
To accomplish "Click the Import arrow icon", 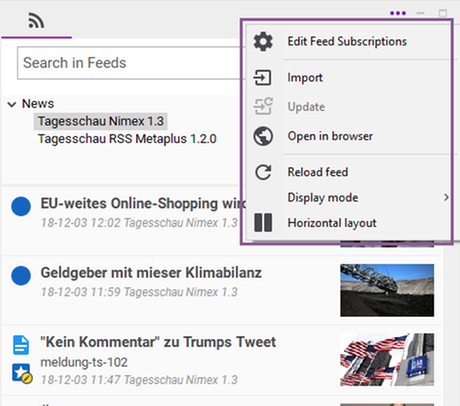I will click(x=262, y=78).
